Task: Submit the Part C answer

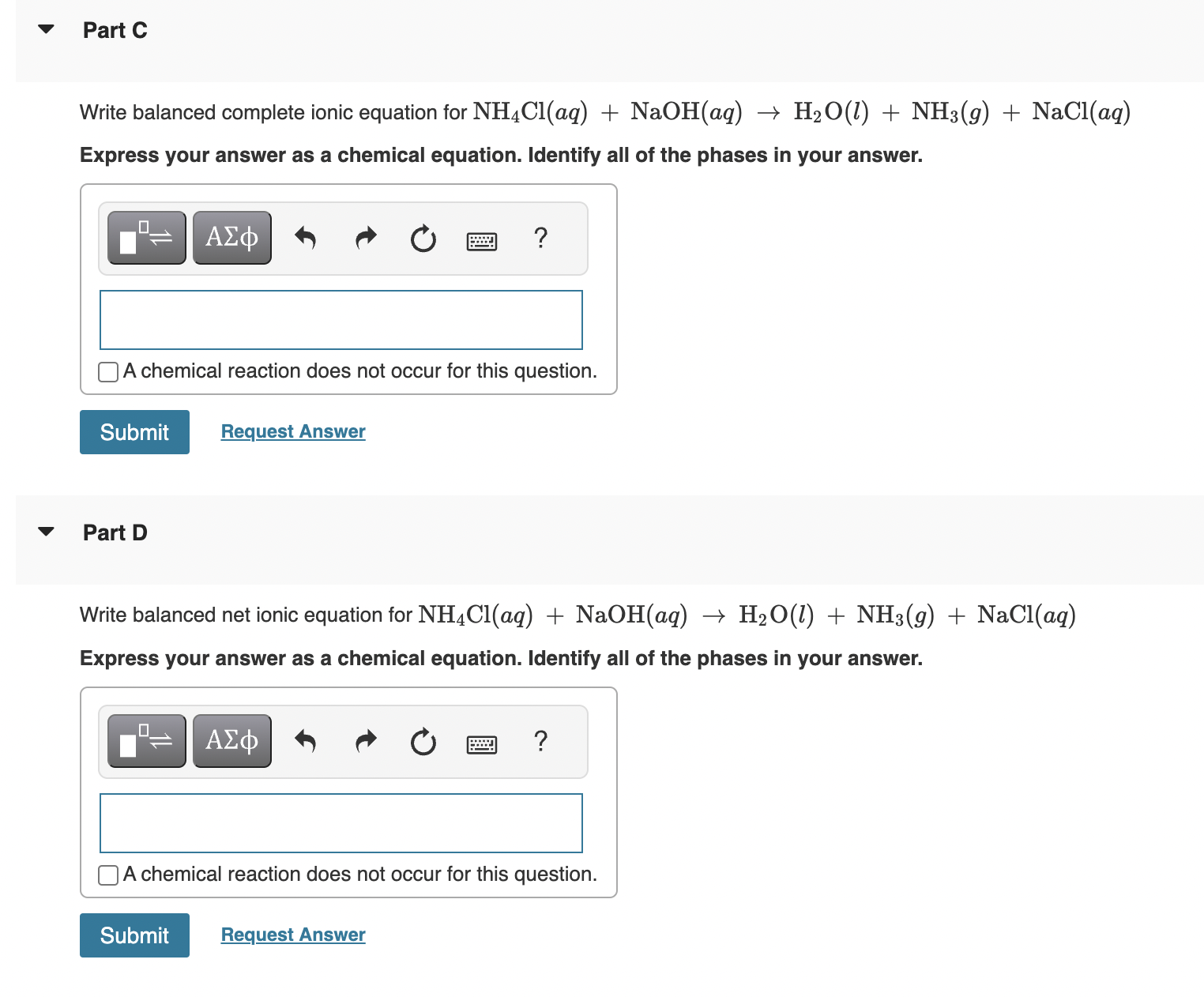Action: click(134, 431)
